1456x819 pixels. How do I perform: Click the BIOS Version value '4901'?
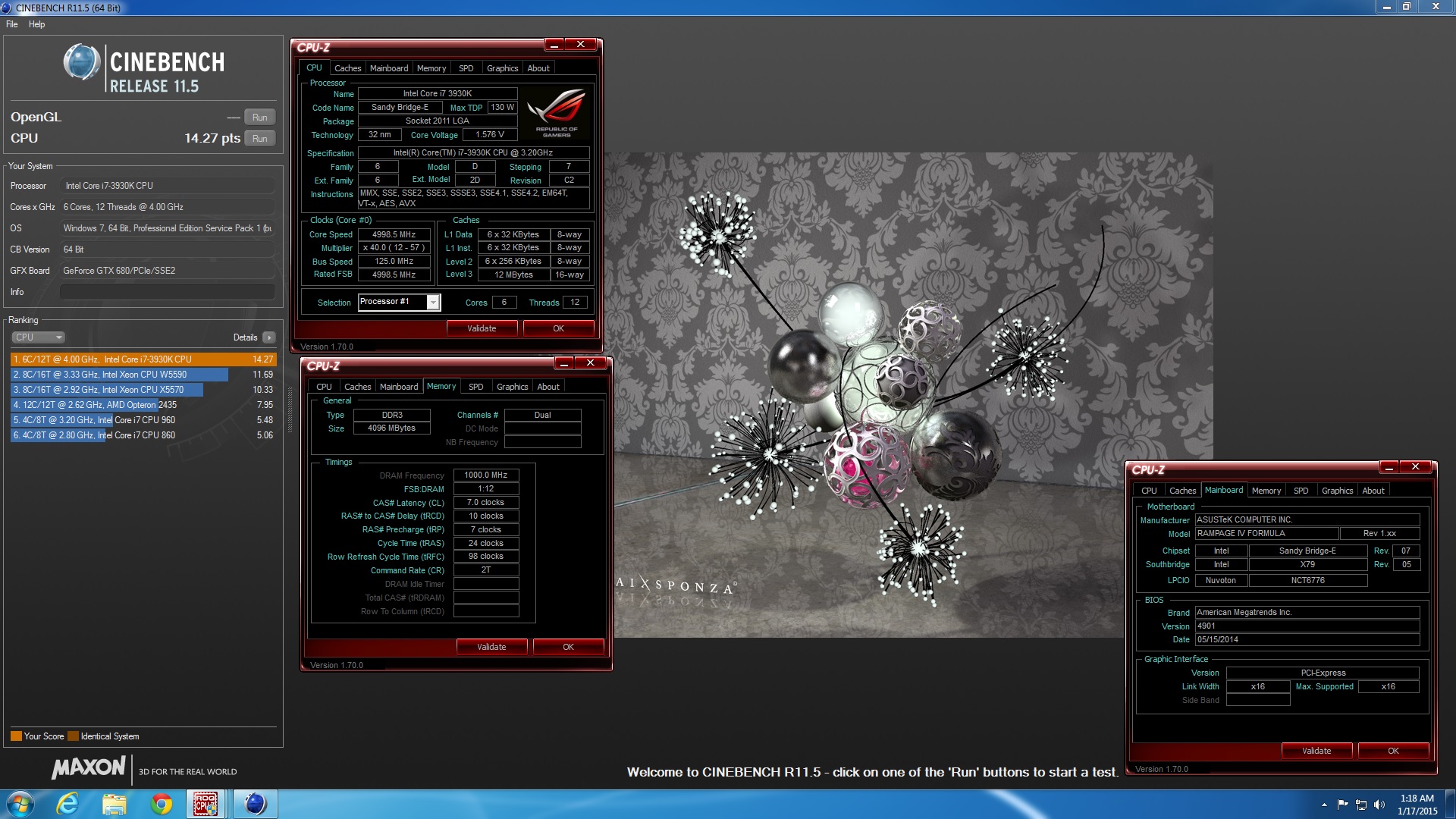point(1307,626)
